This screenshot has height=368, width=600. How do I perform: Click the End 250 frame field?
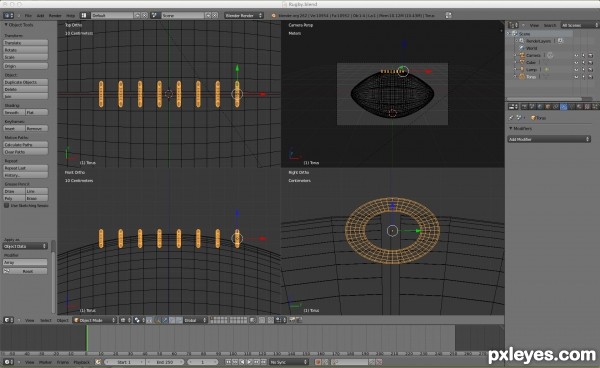165,362
